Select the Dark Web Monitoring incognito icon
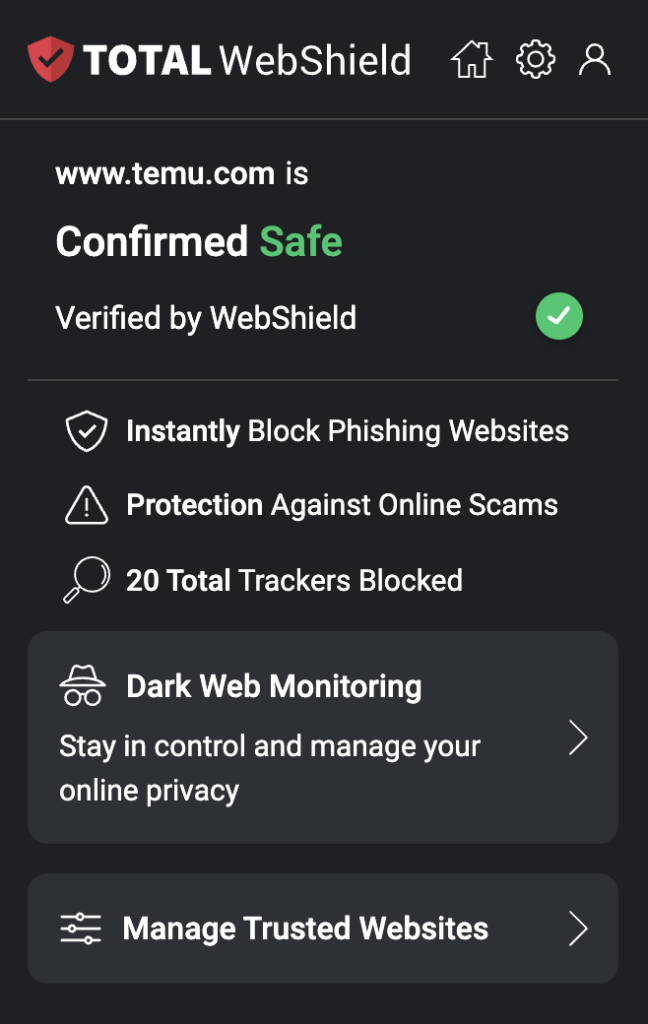The image size is (648, 1024). [x=83, y=686]
